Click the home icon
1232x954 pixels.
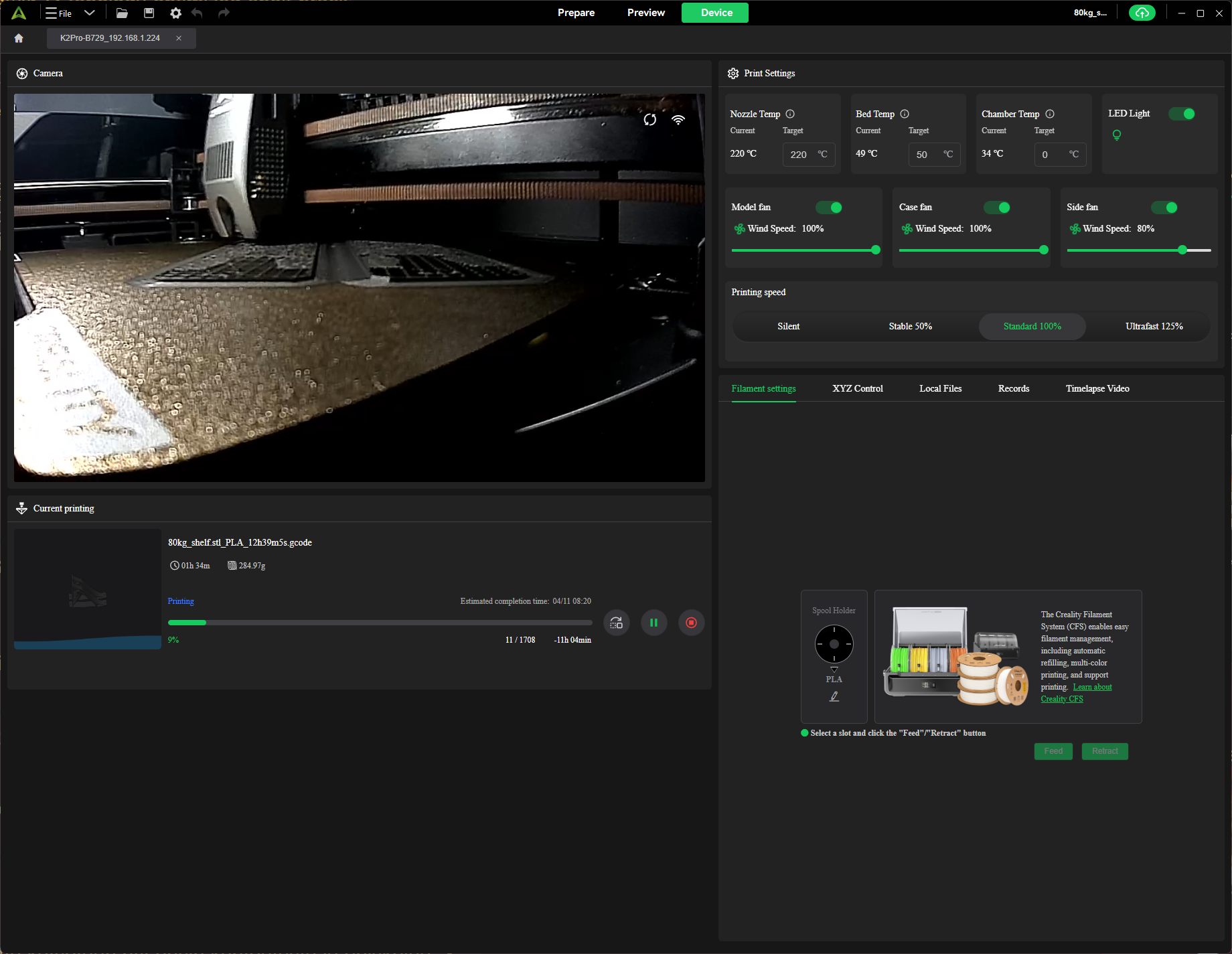[x=19, y=38]
